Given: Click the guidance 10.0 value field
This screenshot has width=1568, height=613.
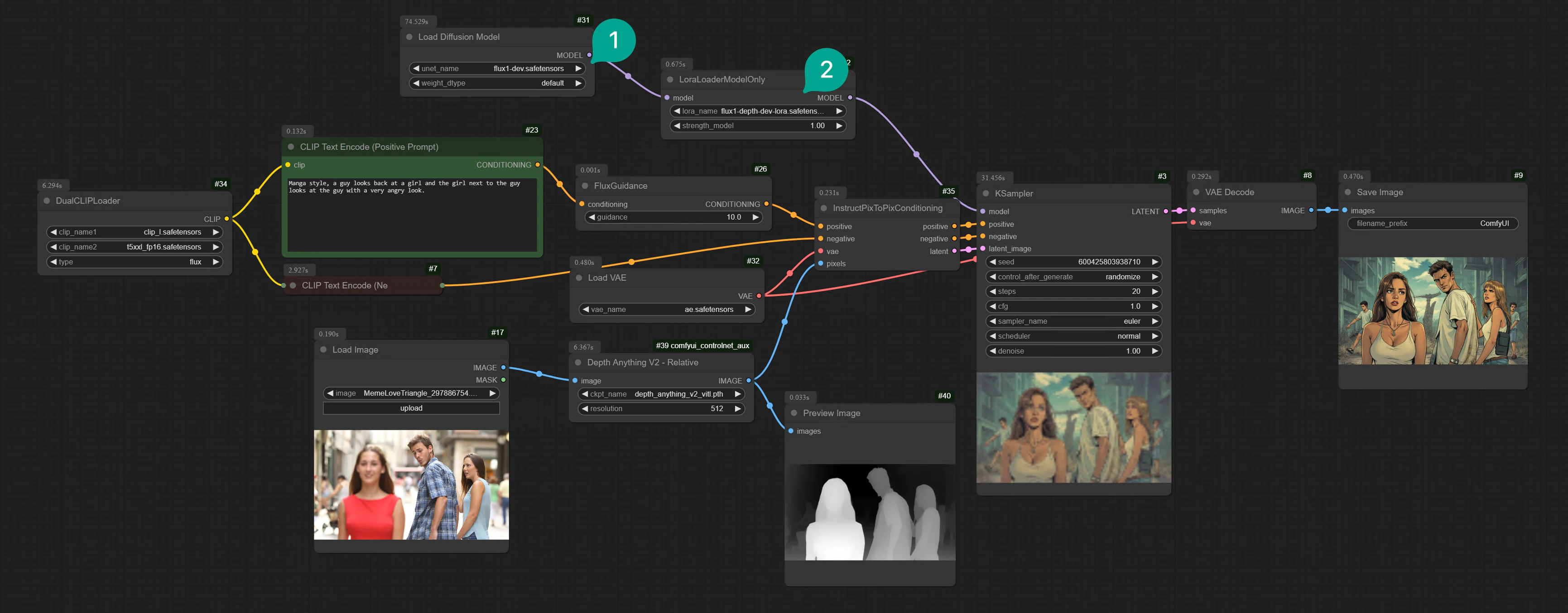Looking at the screenshot, I should [x=673, y=217].
